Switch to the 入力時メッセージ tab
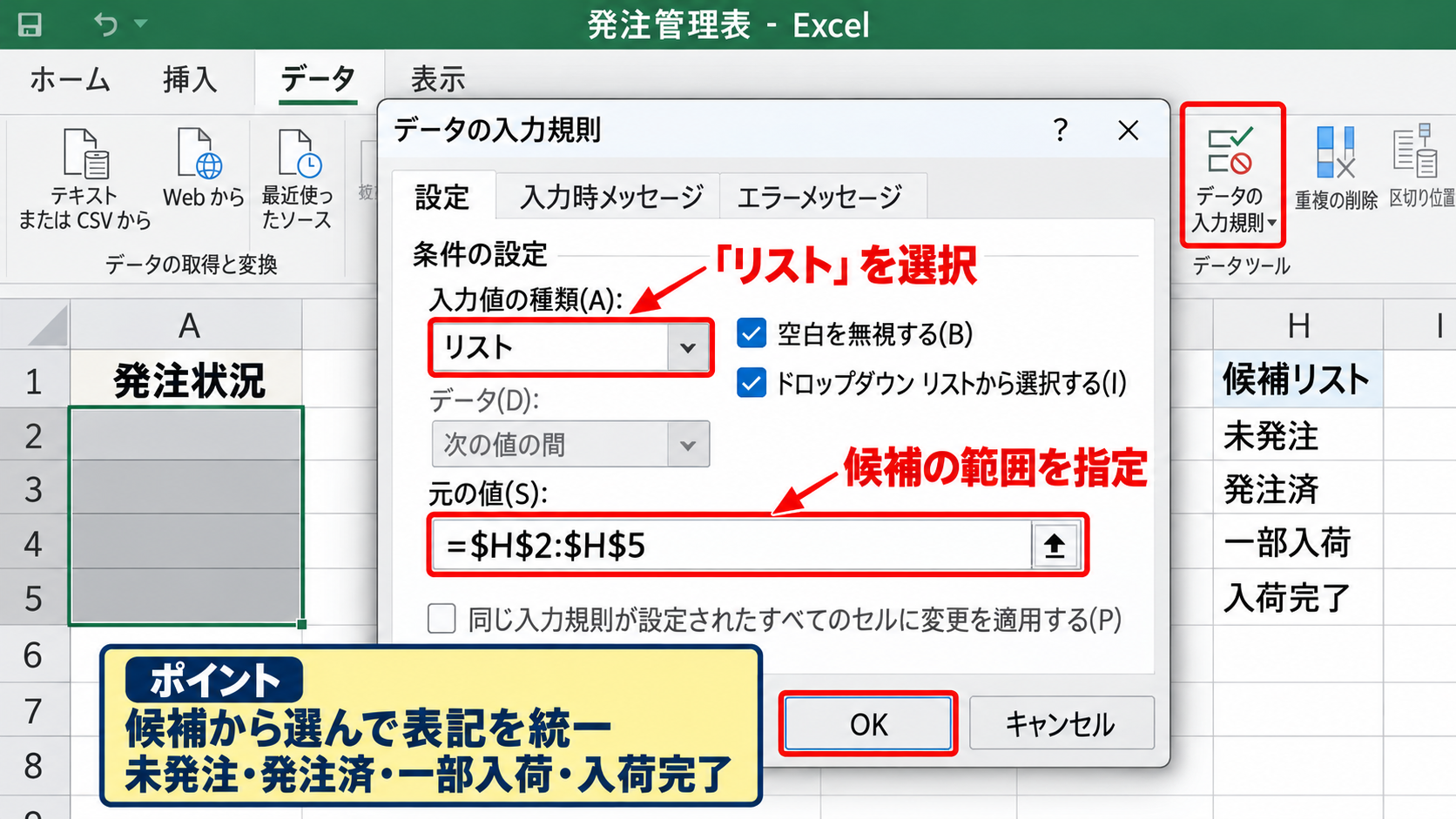This screenshot has height=819, width=1456. pyautogui.click(x=611, y=198)
